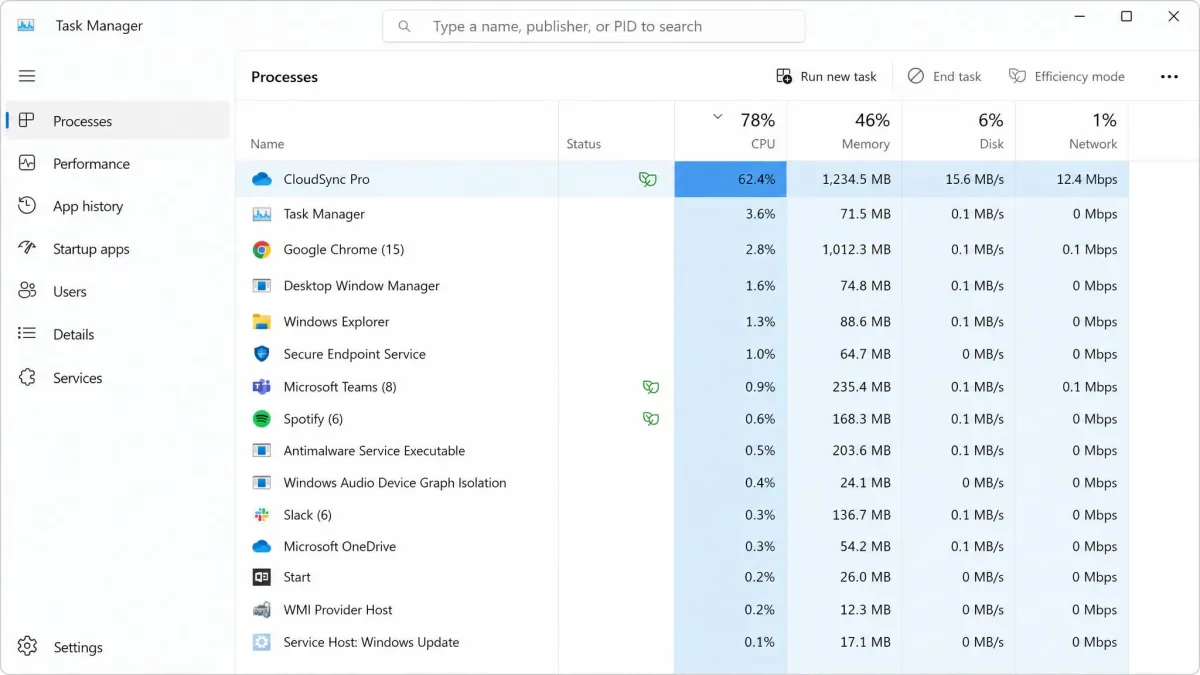
Task: Click the Start process icon
Action: point(262,577)
